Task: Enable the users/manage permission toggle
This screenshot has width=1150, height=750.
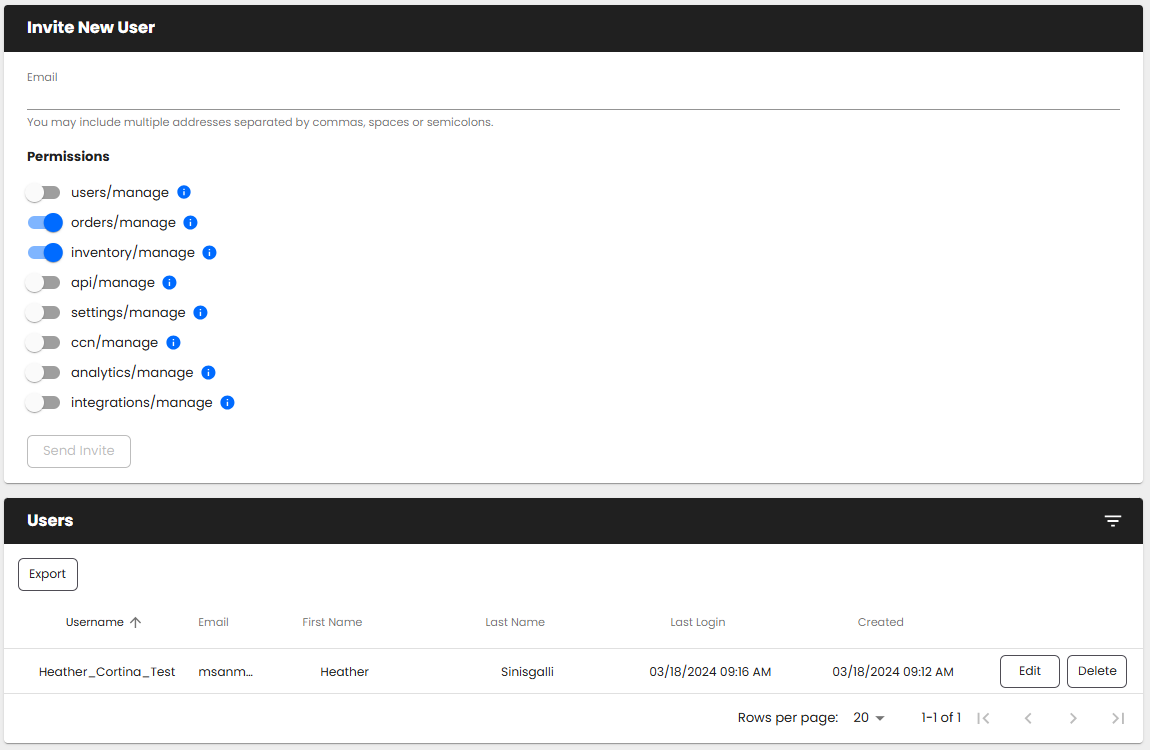Action: click(44, 192)
